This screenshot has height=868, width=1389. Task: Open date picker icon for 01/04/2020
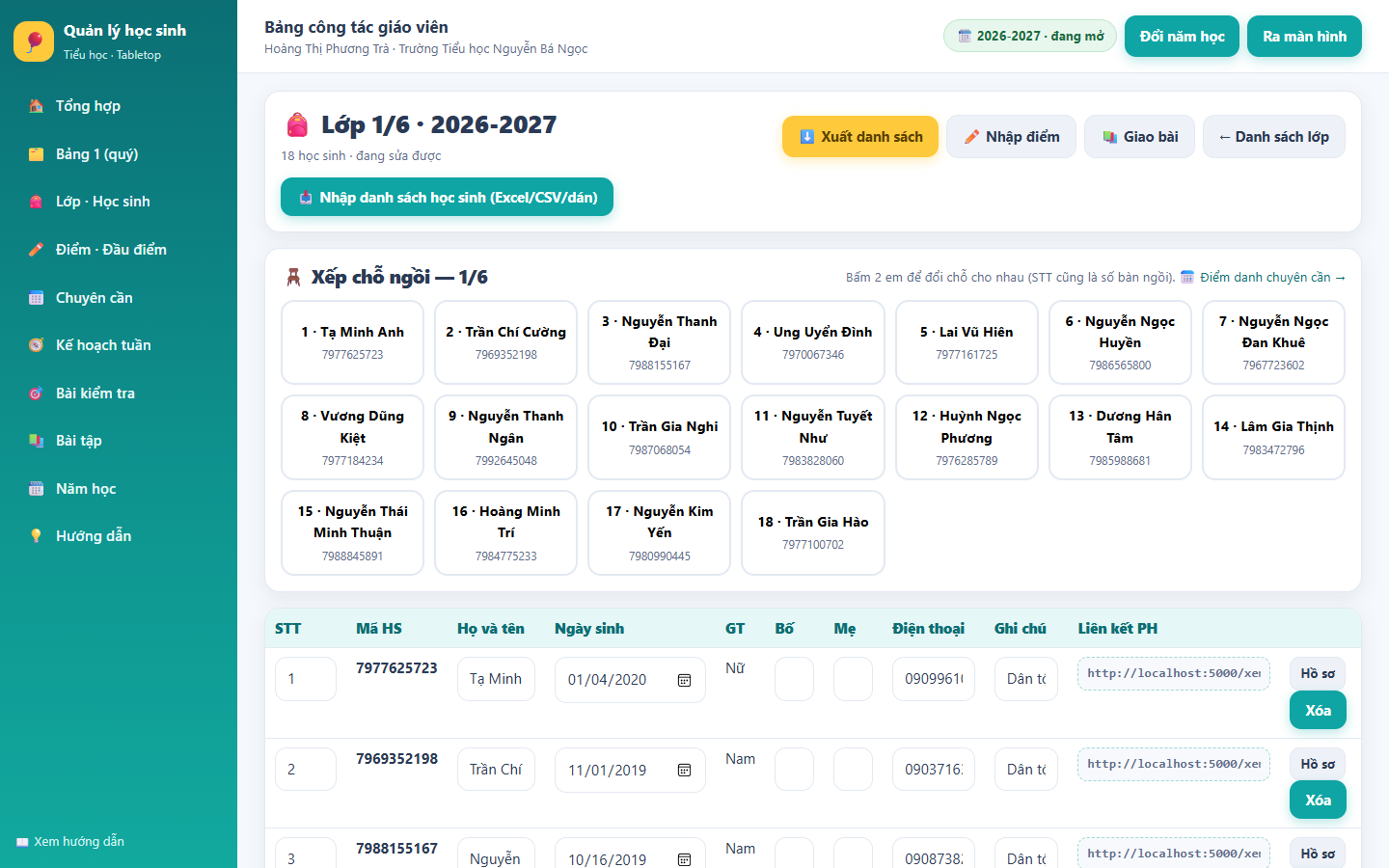pyautogui.click(x=684, y=680)
